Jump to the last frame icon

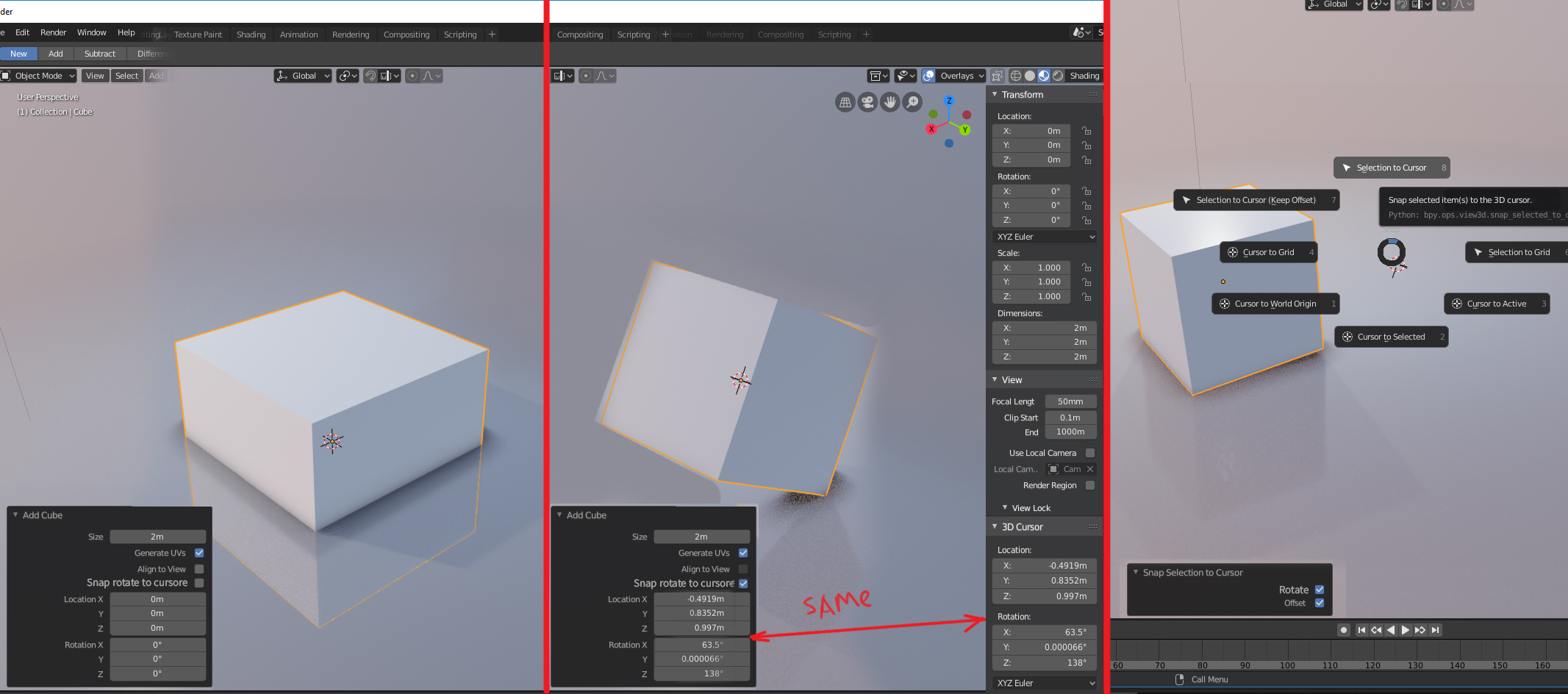point(1435,630)
